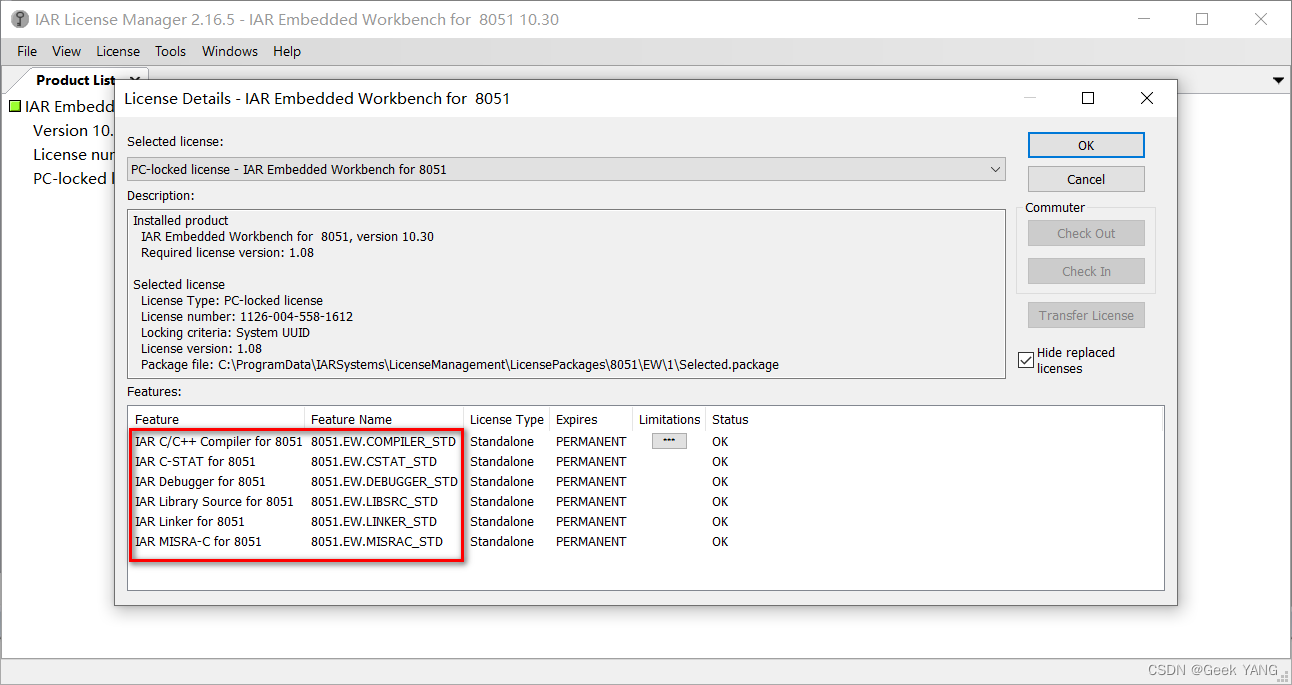Maximize the IAR License Manager main window
The image size is (1292, 685).
point(1202,19)
